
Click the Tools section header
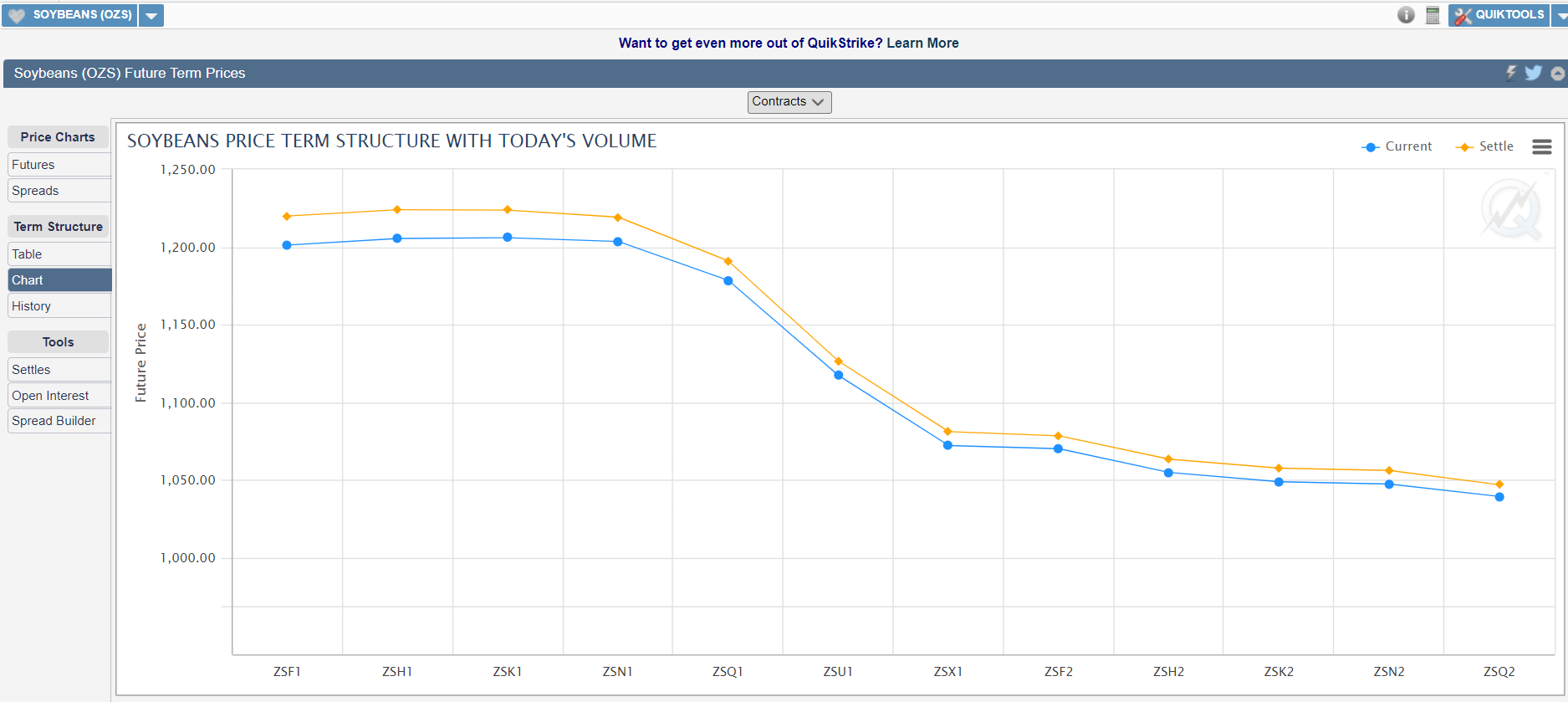point(58,342)
